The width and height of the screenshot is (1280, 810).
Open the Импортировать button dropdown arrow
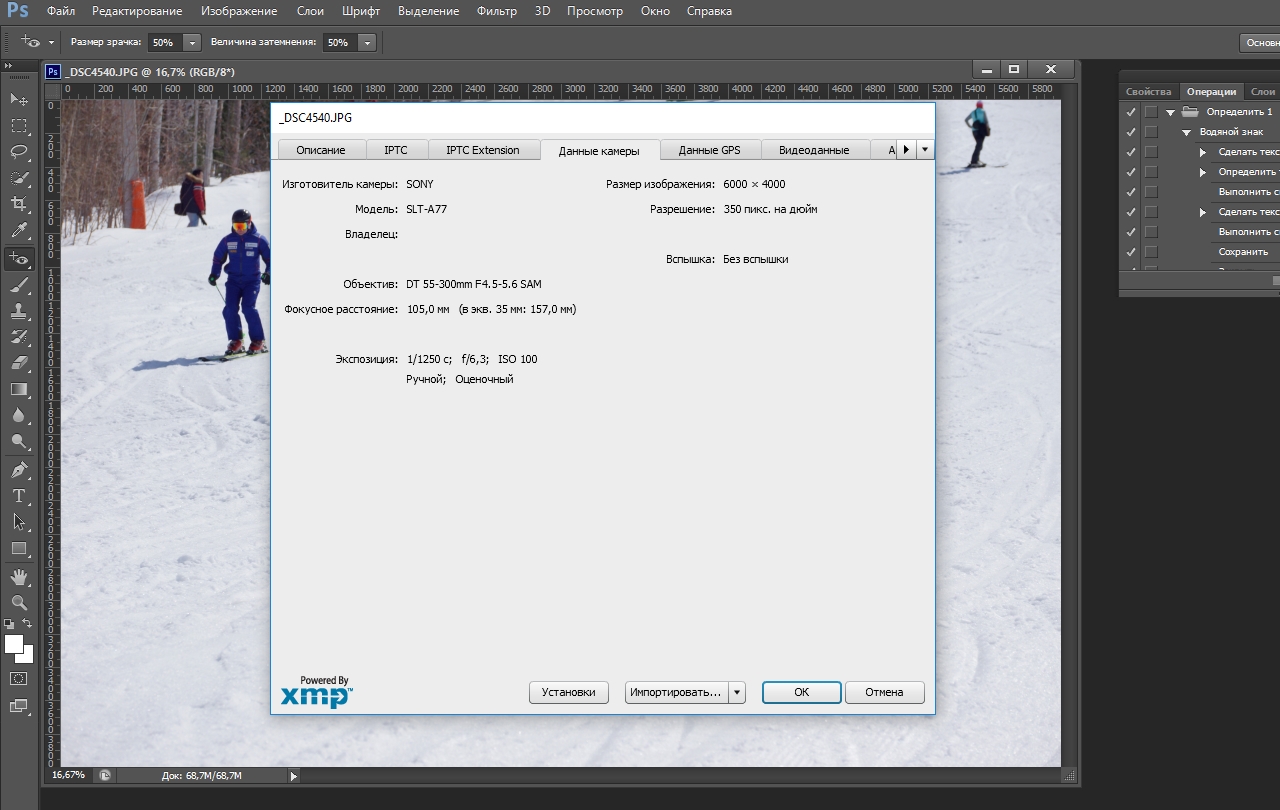click(737, 692)
